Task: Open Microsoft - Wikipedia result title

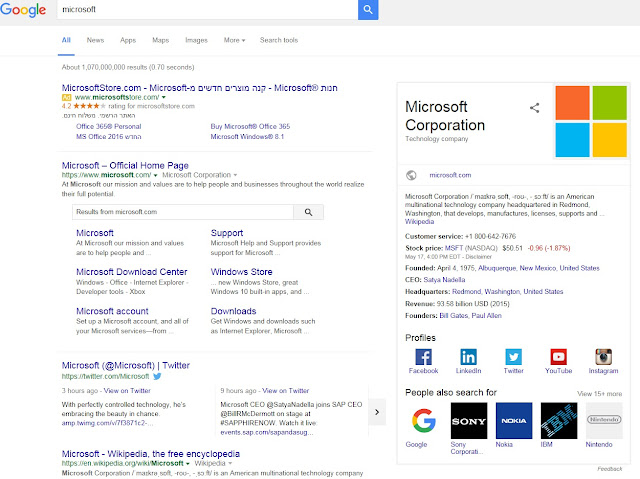Action: 151,454
